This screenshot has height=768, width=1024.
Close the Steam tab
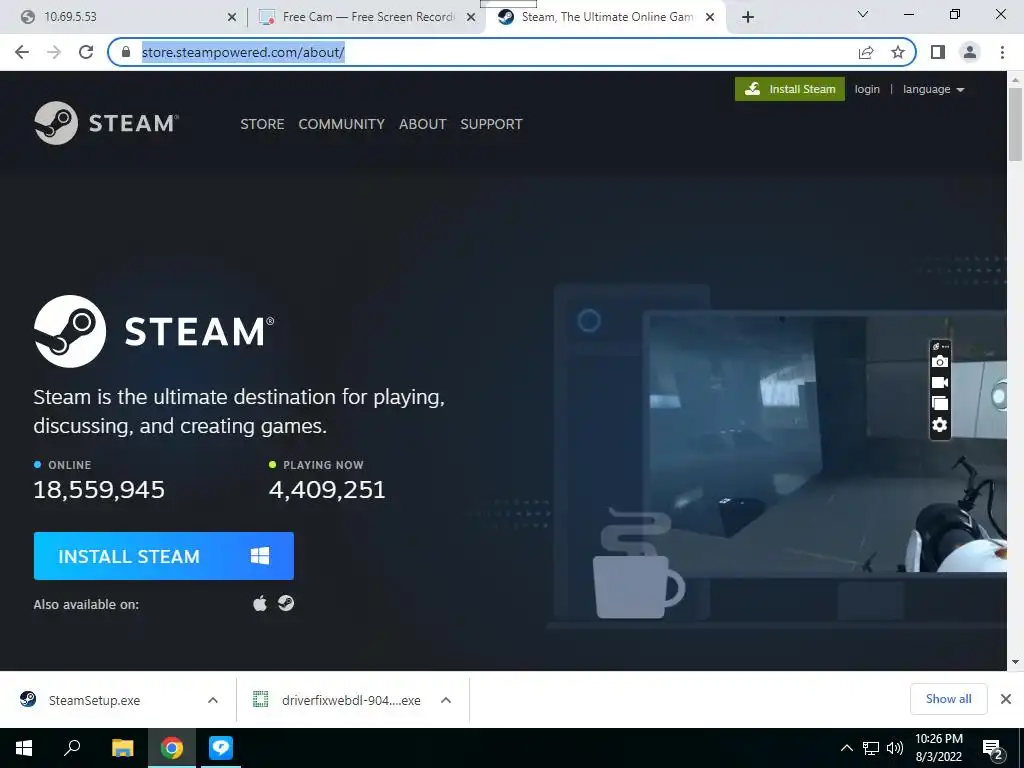coord(710,17)
